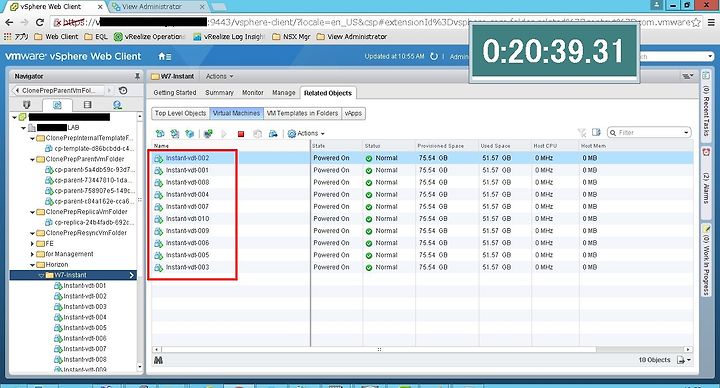The width and height of the screenshot is (720, 388).
Task: Collapse the LAB datacenter tree node
Action: [23, 128]
